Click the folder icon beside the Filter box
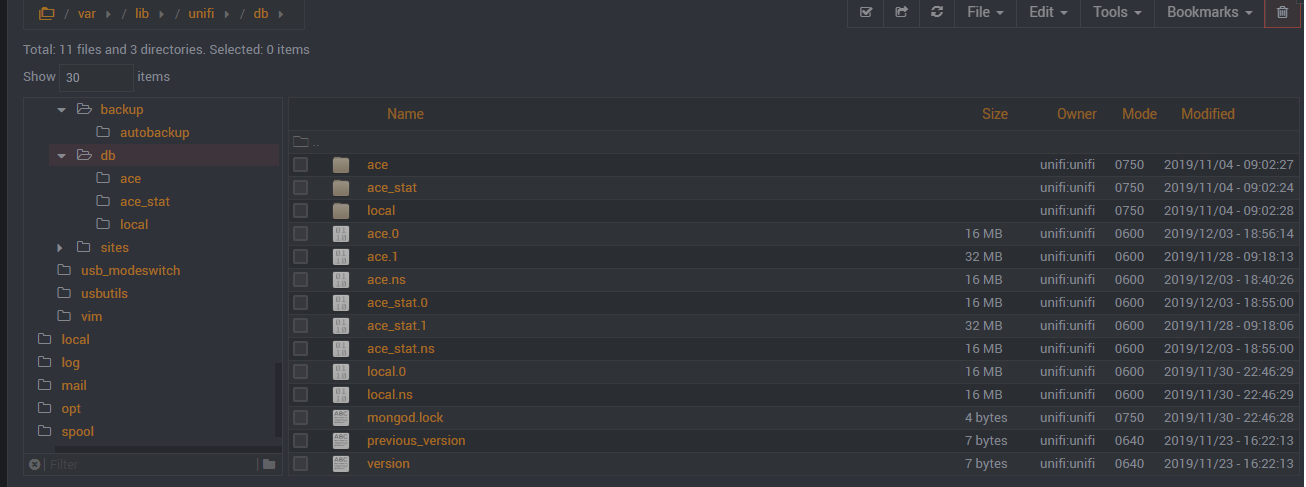1306x487 pixels. (x=267, y=464)
